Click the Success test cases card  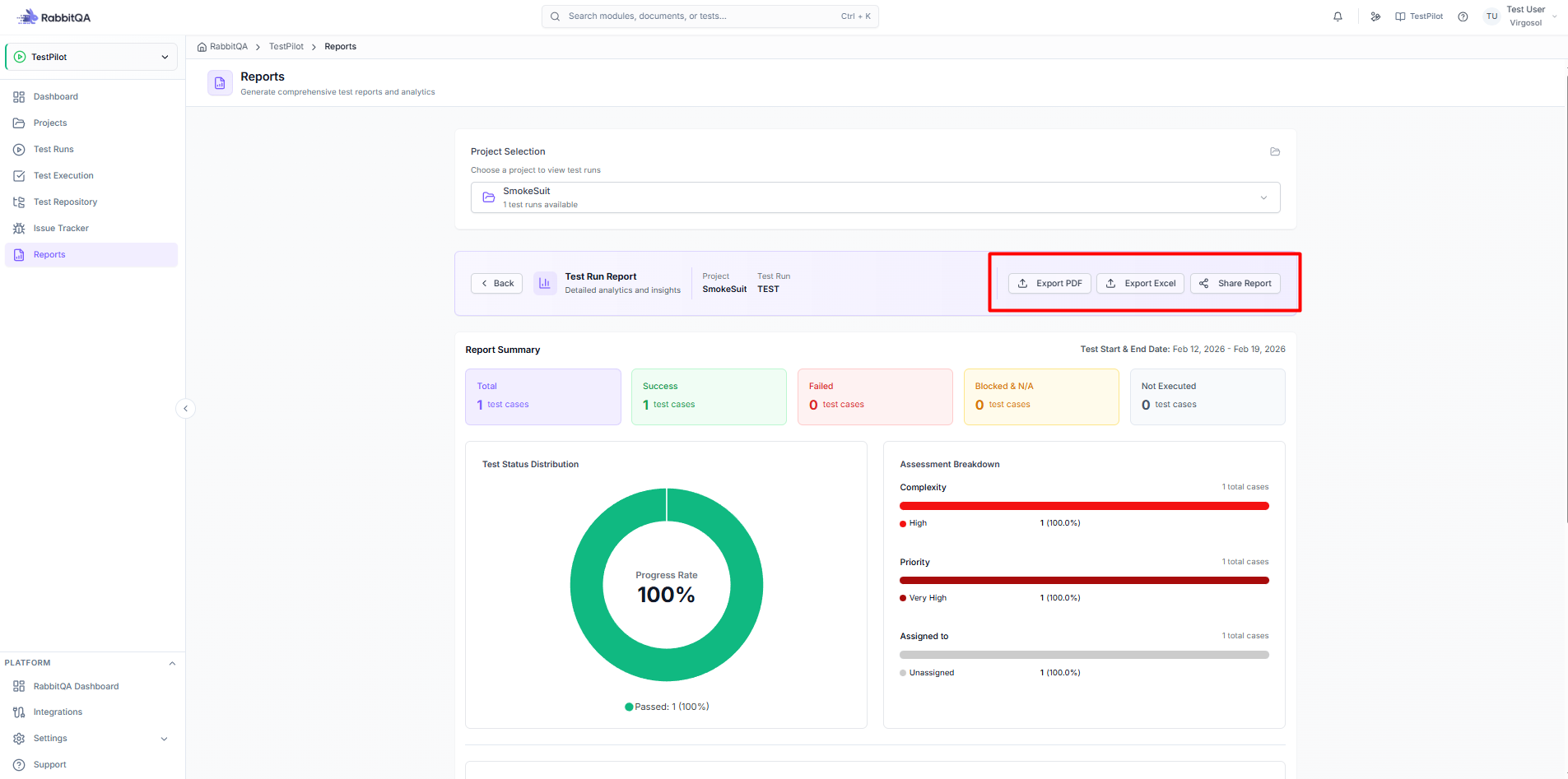709,396
